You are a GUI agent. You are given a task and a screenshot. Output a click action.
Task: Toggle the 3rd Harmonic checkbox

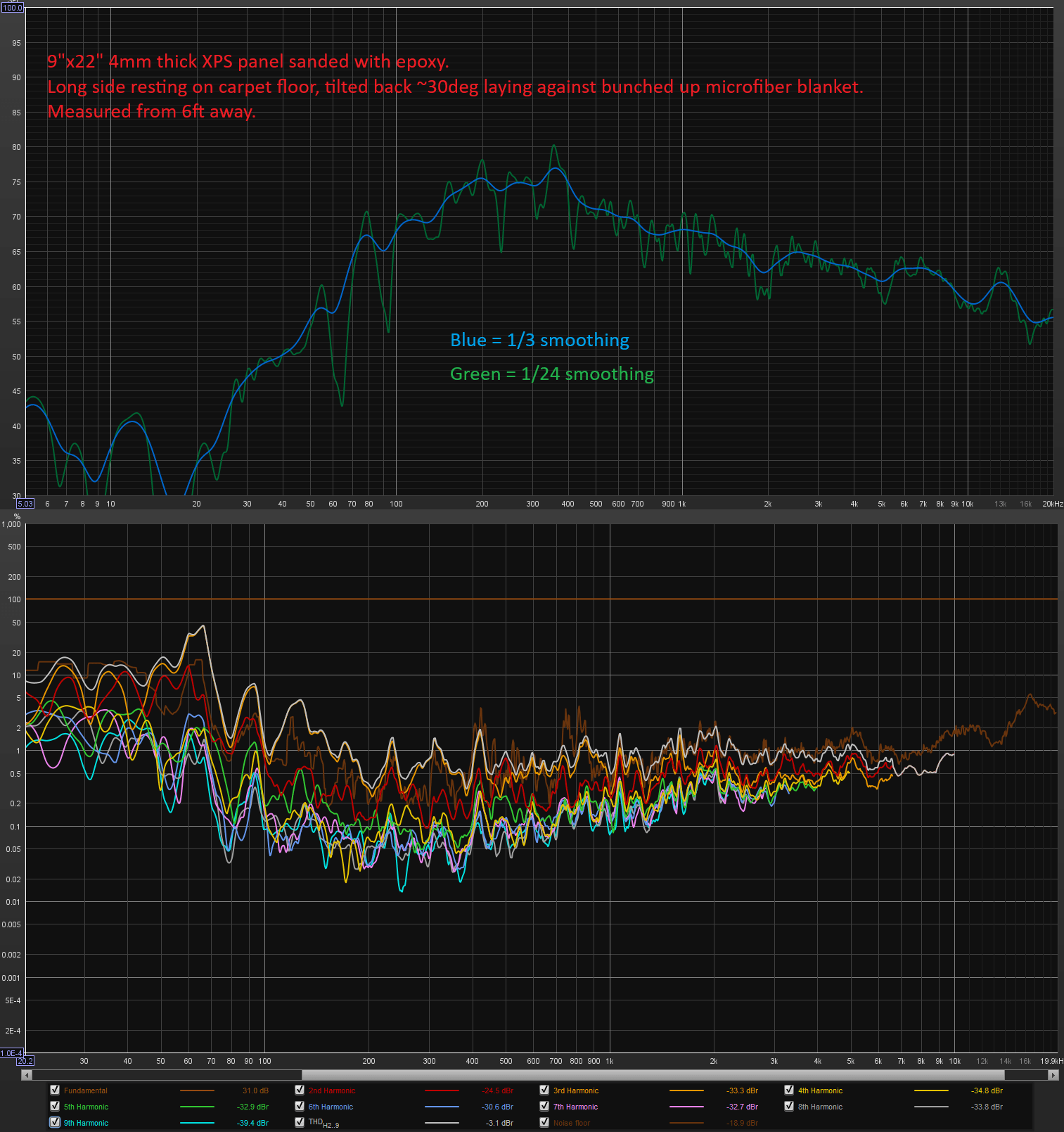click(544, 1090)
